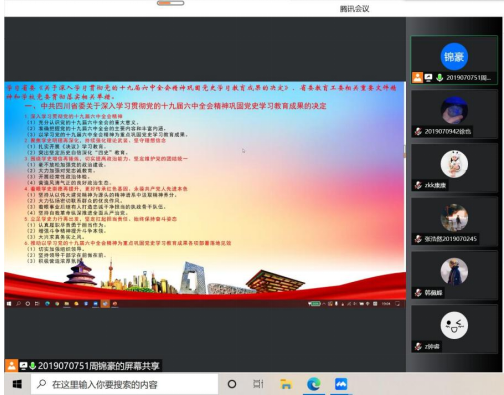Click the Cortana circle icon on the taskbar
The height and width of the screenshot is (395, 504).
[232, 384]
